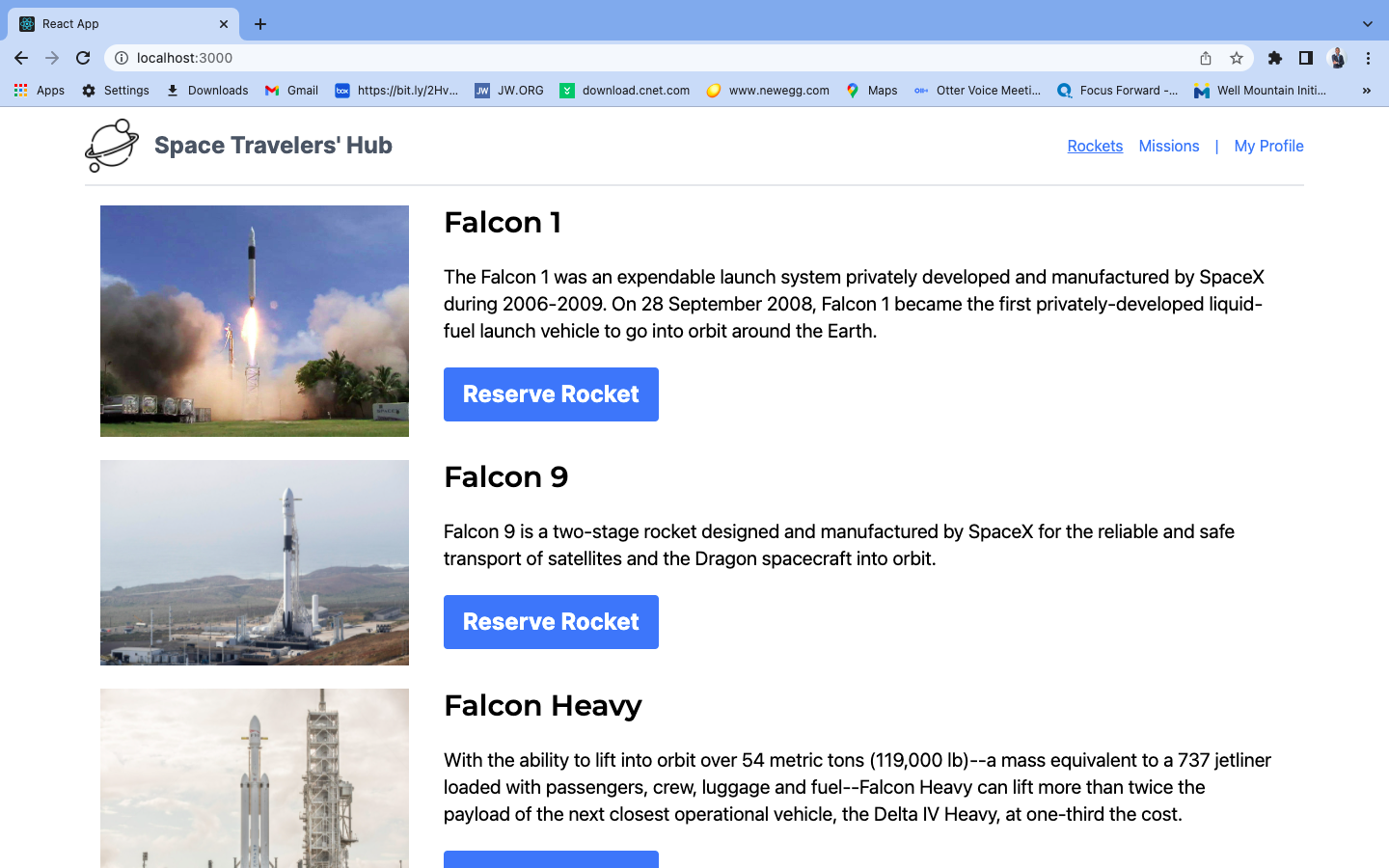Screen dimensions: 1389x868
Task: Open the JW.ORG bookmark
Action: (x=509, y=91)
